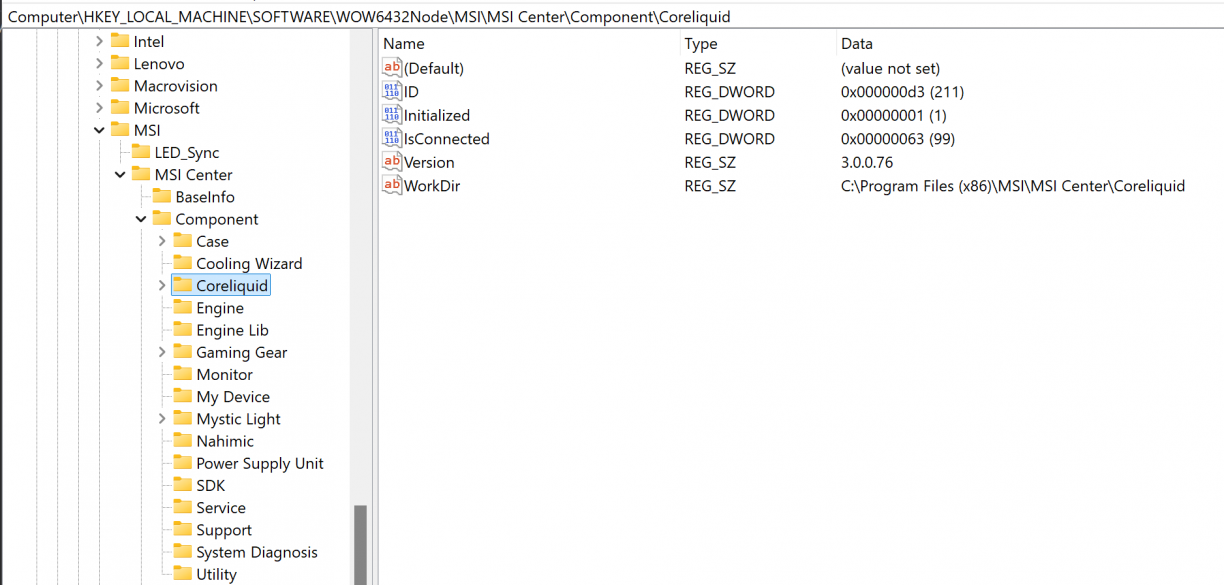Screen dimensions: 1224x585
Task: Open the LED_Sync registry key
Action: click(x=186, y=153)
